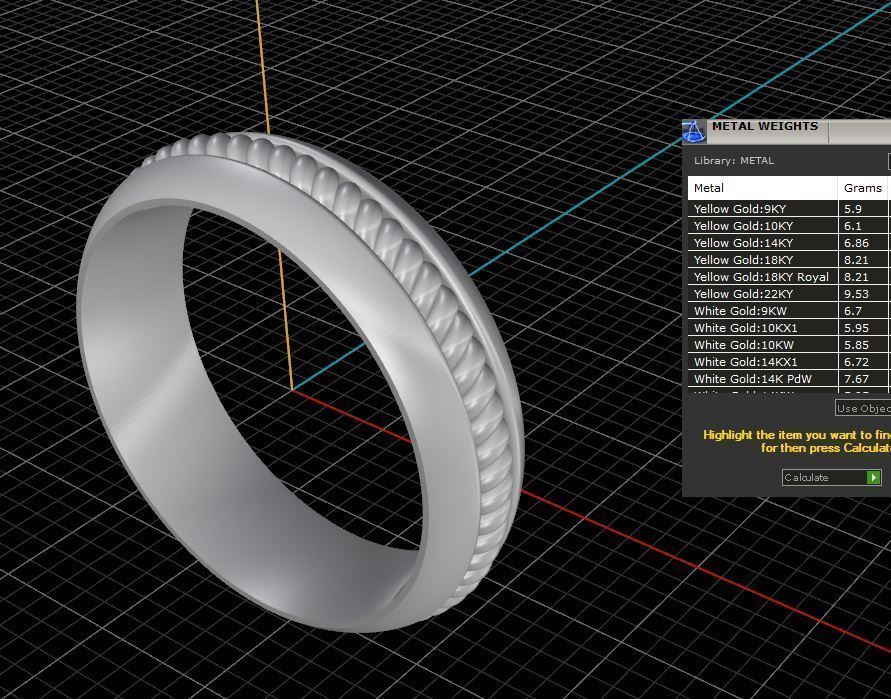This screenshot has width=891, height=699.
Task: Click the Metal Weights scale icon
Action: 693,131
